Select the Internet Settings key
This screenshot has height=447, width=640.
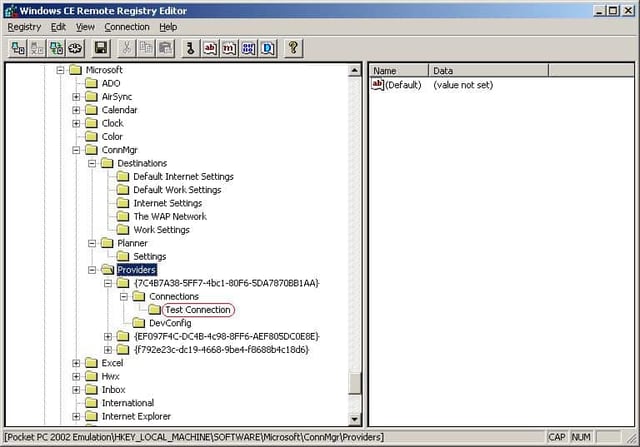168,203
